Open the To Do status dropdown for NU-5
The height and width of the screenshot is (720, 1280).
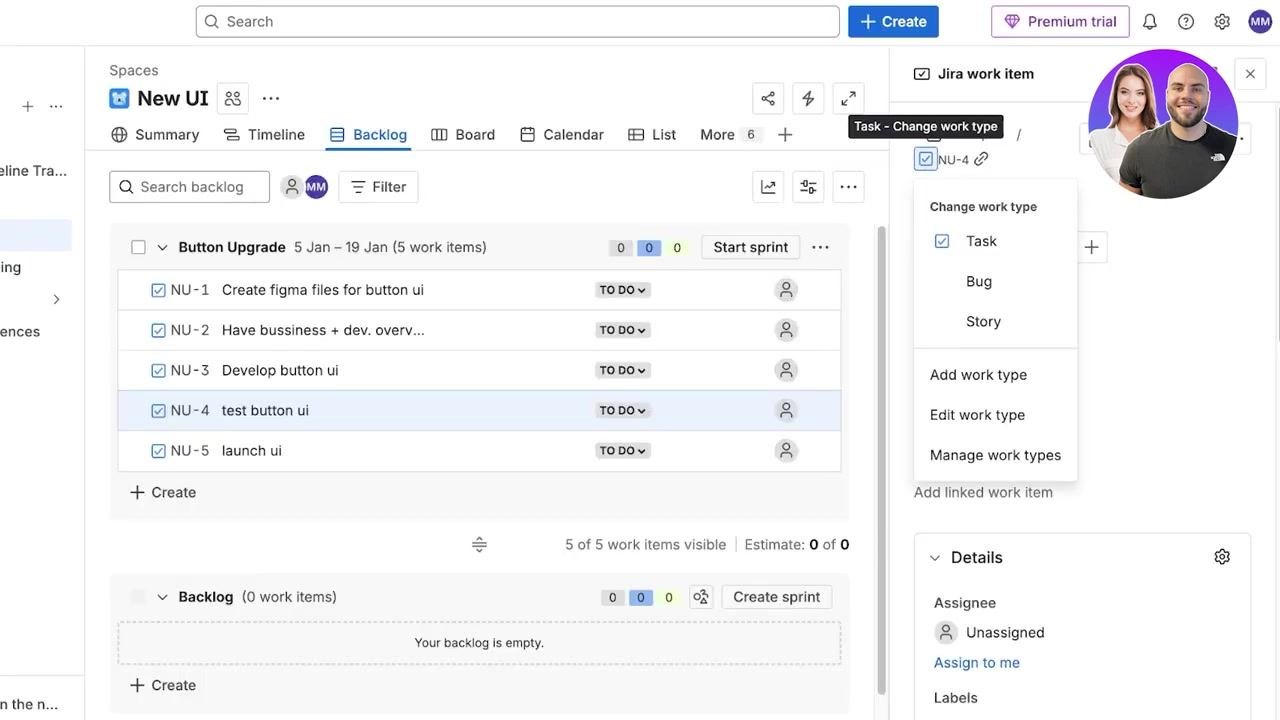point(622,451)
